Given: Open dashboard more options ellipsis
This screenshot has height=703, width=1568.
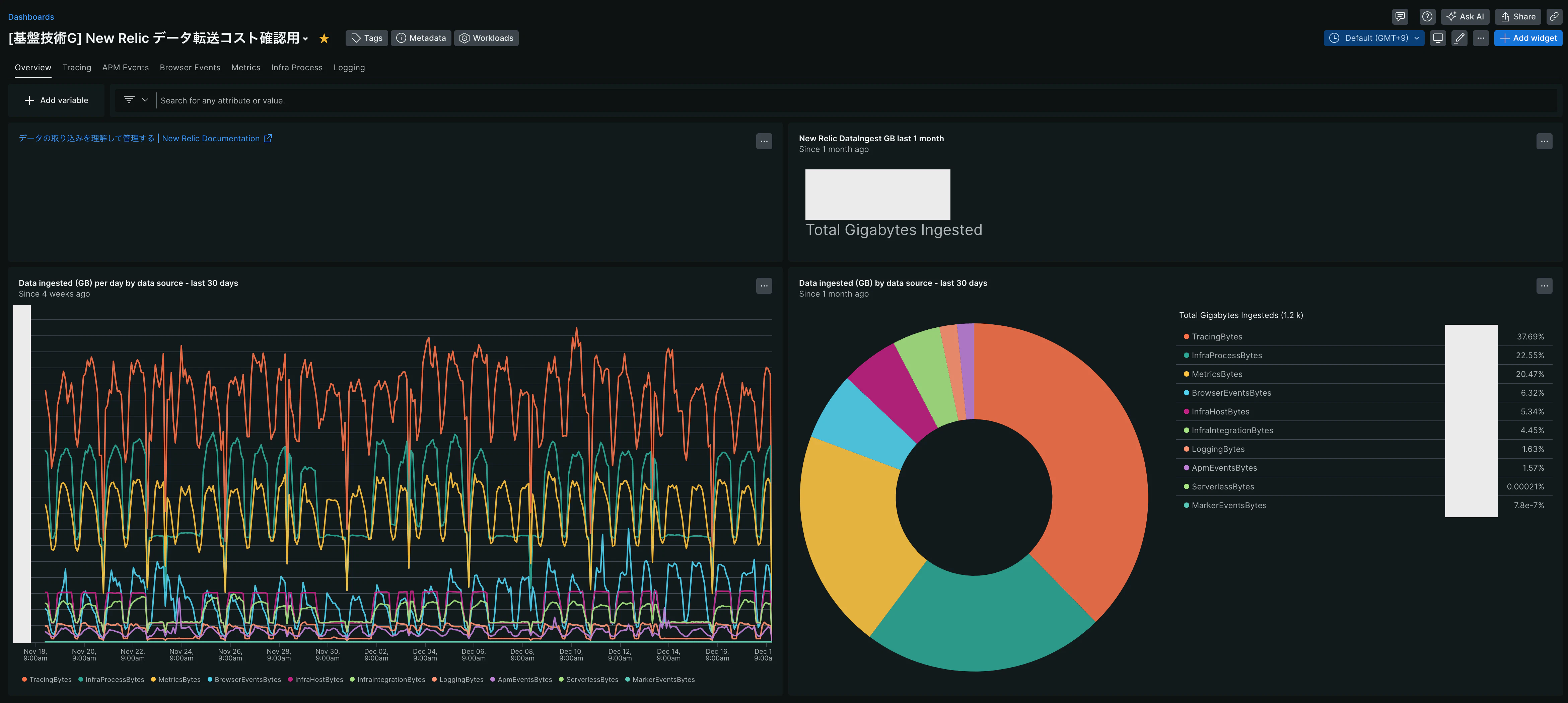Looking at the screenshot, I should 1480,38.
